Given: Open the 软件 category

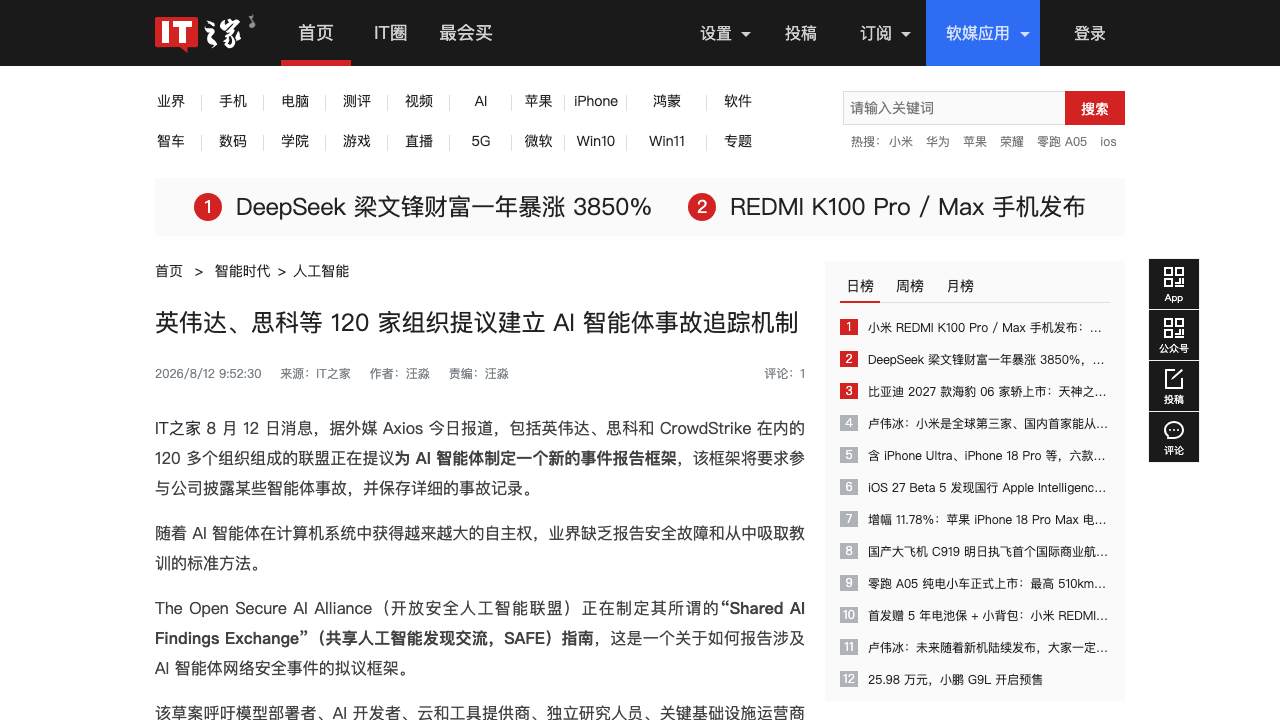Looking at the screenshot, I should coord(738,101).
